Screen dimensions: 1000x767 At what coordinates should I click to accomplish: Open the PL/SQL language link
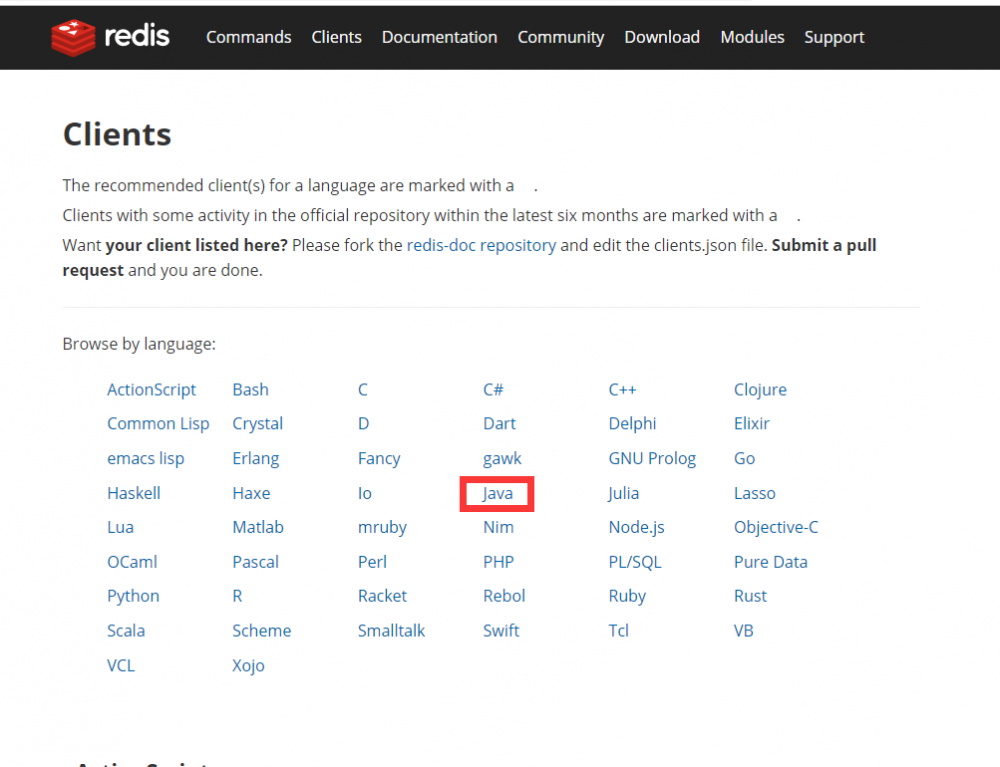635,562
